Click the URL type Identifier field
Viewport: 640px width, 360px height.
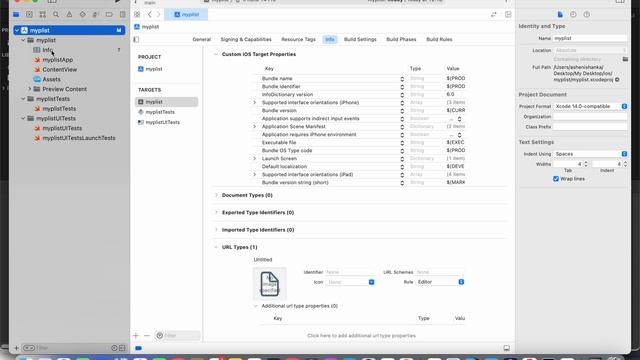349,272
